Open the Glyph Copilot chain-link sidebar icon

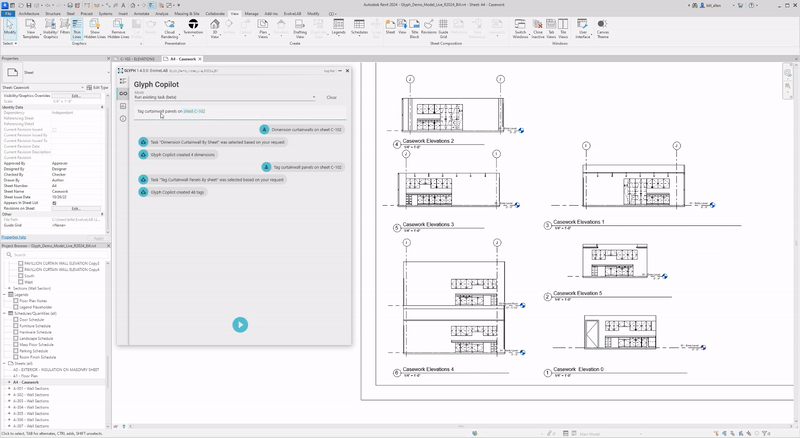[x=123, y=93]
